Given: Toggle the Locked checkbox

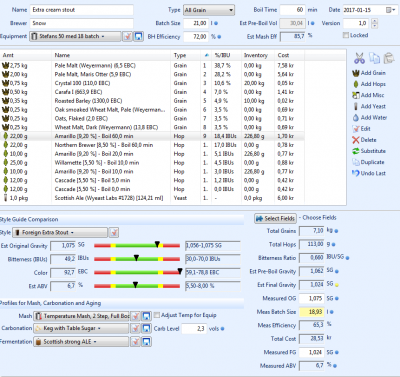Looking at the screenshot, I should 346,35.
